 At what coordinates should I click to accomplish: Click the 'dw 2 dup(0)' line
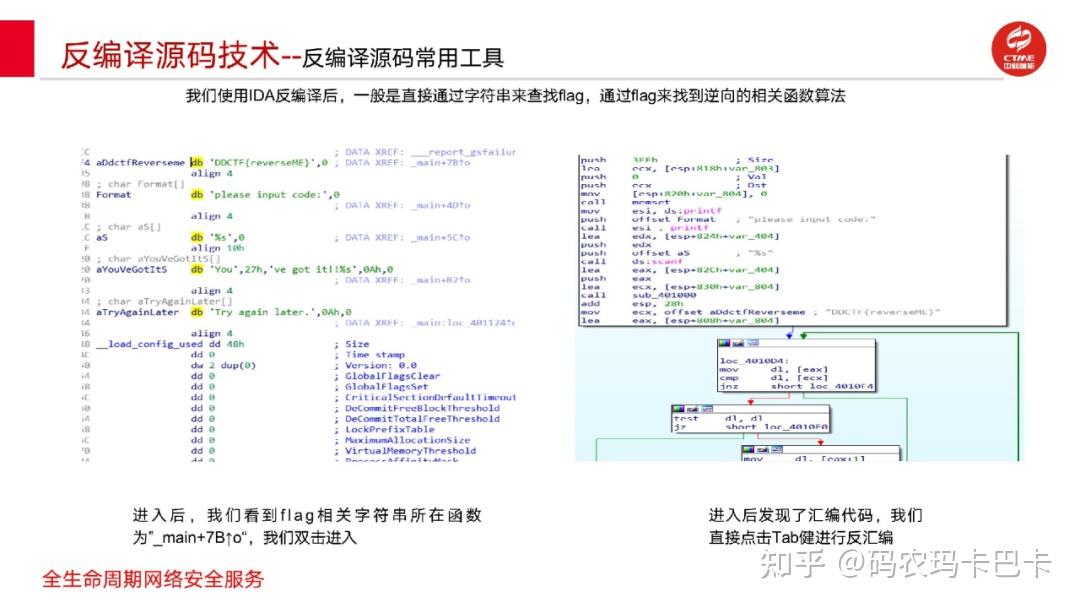click(223, 366)
